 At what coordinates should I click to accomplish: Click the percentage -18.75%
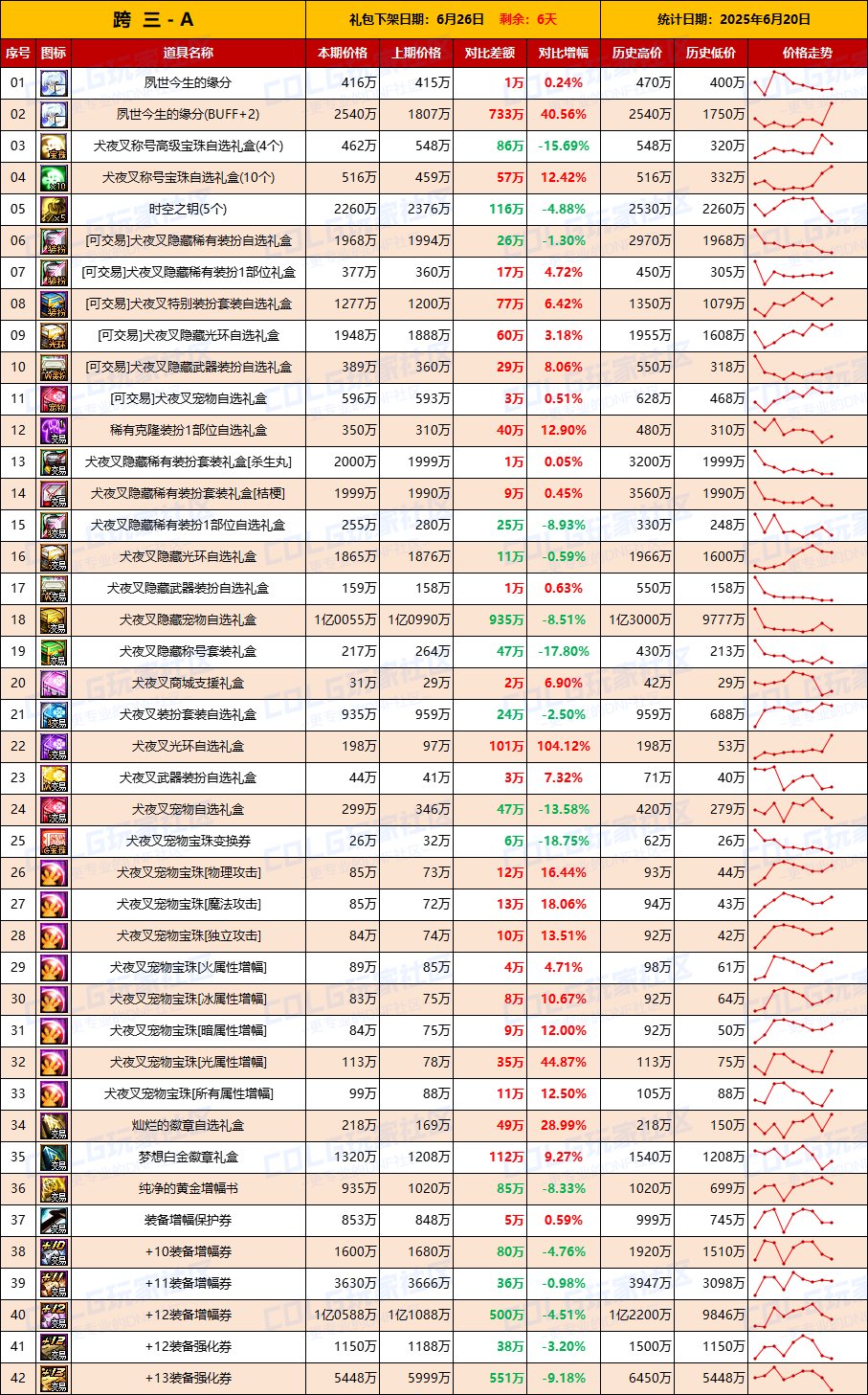coord(564,842)
